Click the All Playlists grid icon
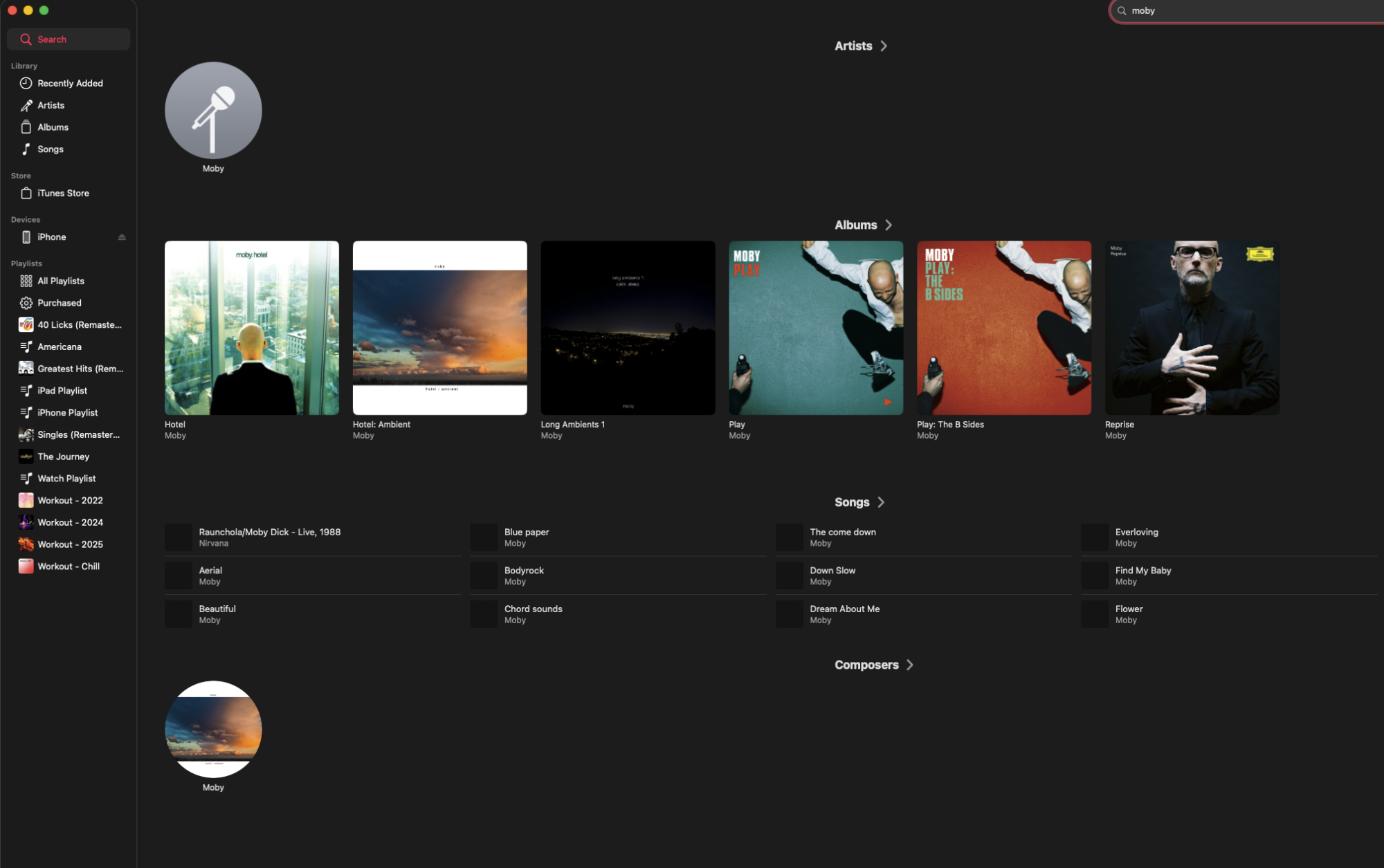The height and width of the screenshot is (868, 1384). (26, 281)
